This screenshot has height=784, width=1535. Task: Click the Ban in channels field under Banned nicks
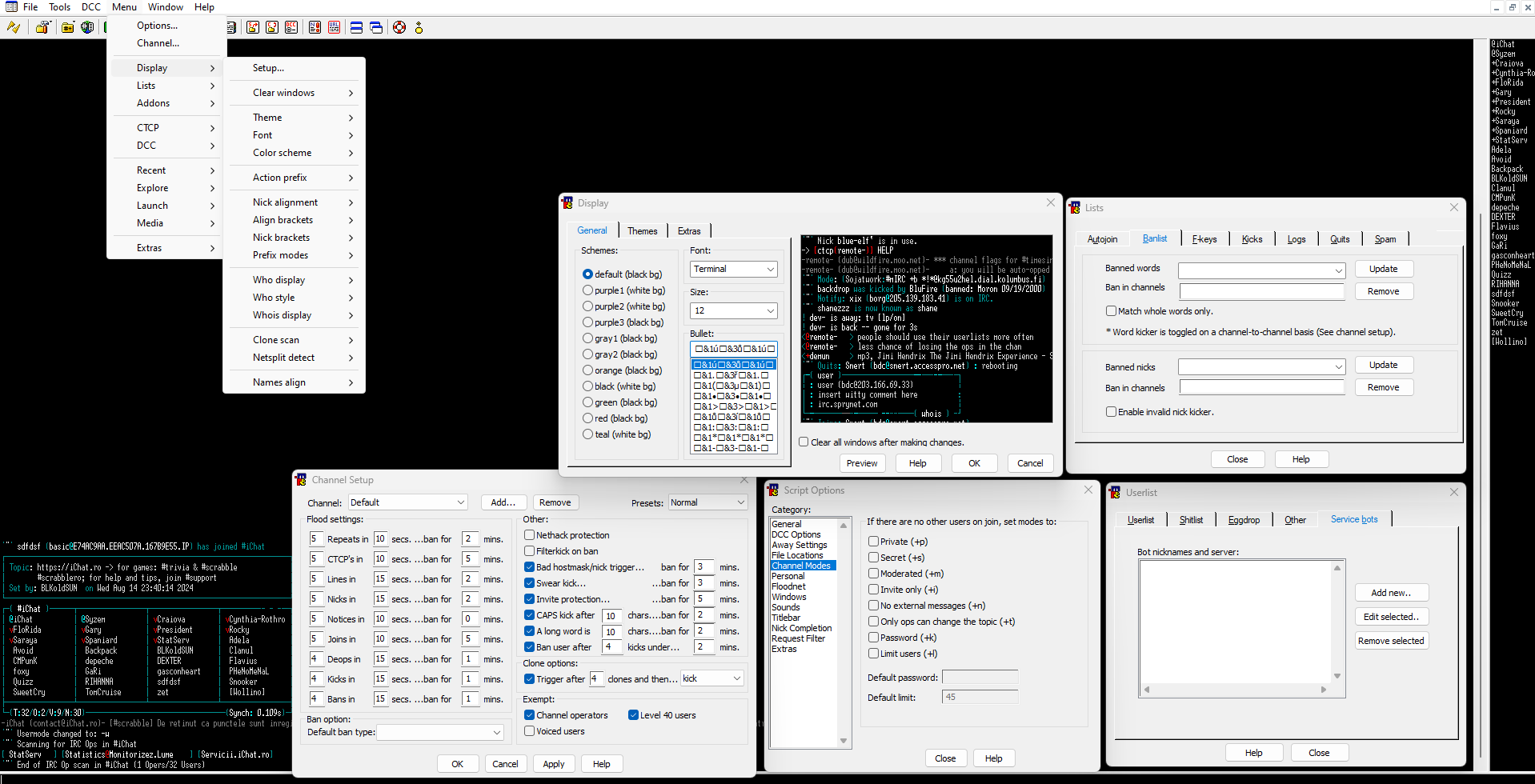pyautogui.click(x=1261, y=388)
